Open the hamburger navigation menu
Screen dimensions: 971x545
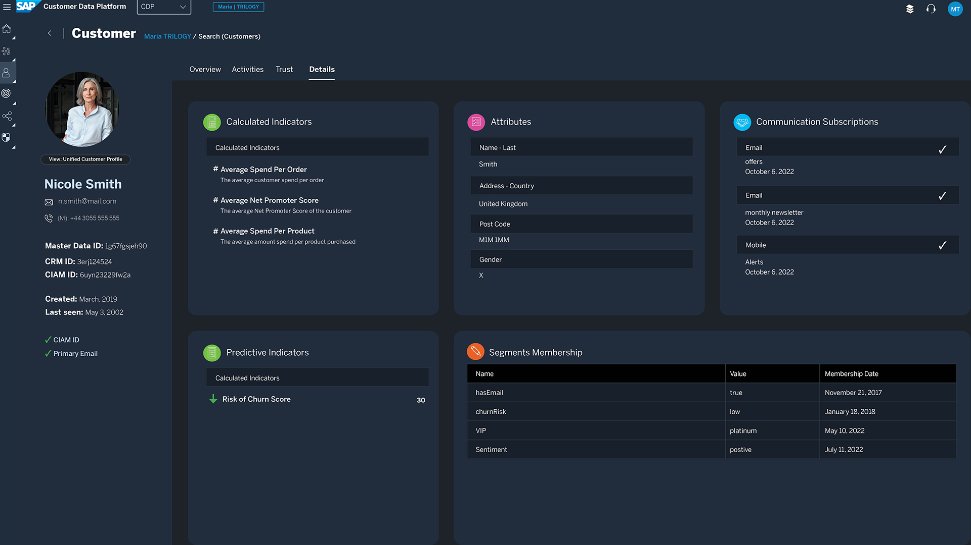(7, 7)
